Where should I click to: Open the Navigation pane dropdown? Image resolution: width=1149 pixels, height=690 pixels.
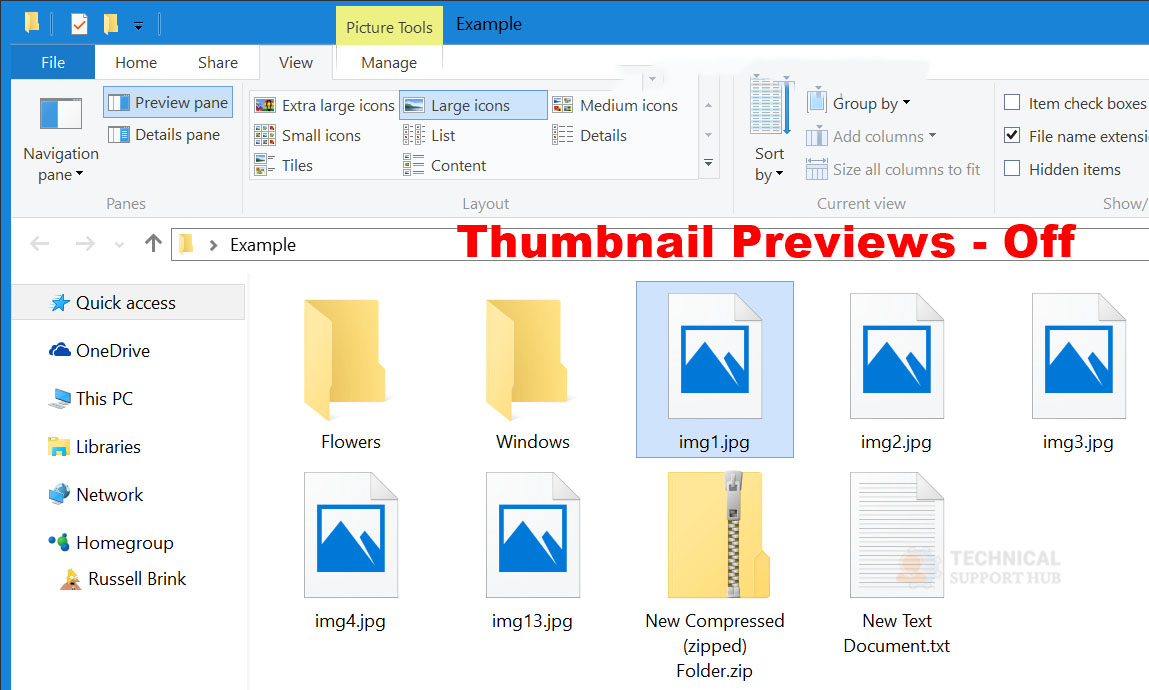pos(61,139)
